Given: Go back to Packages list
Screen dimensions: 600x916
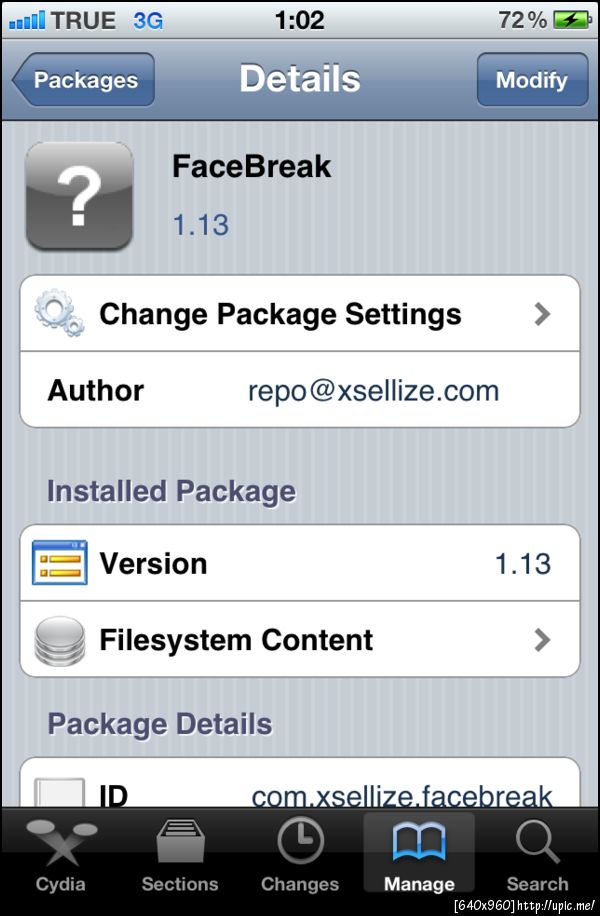Looking at the screenshot, I should [84, 80].
